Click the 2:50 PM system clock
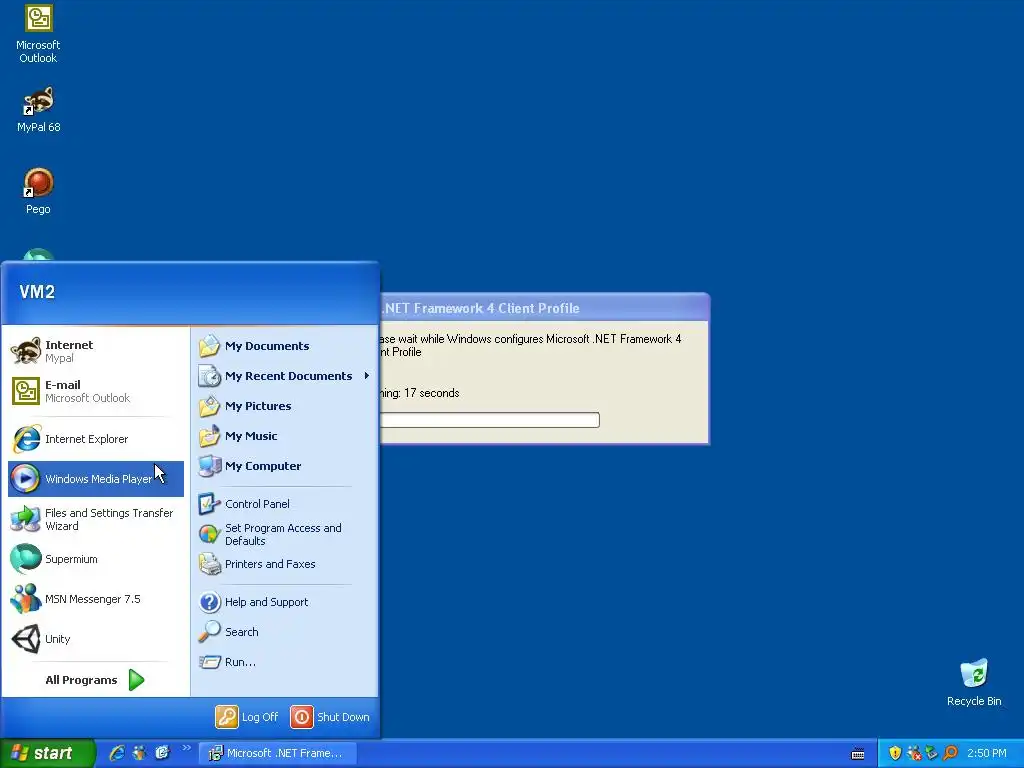This screenshot has width=1024, height=768. (987, 754)
